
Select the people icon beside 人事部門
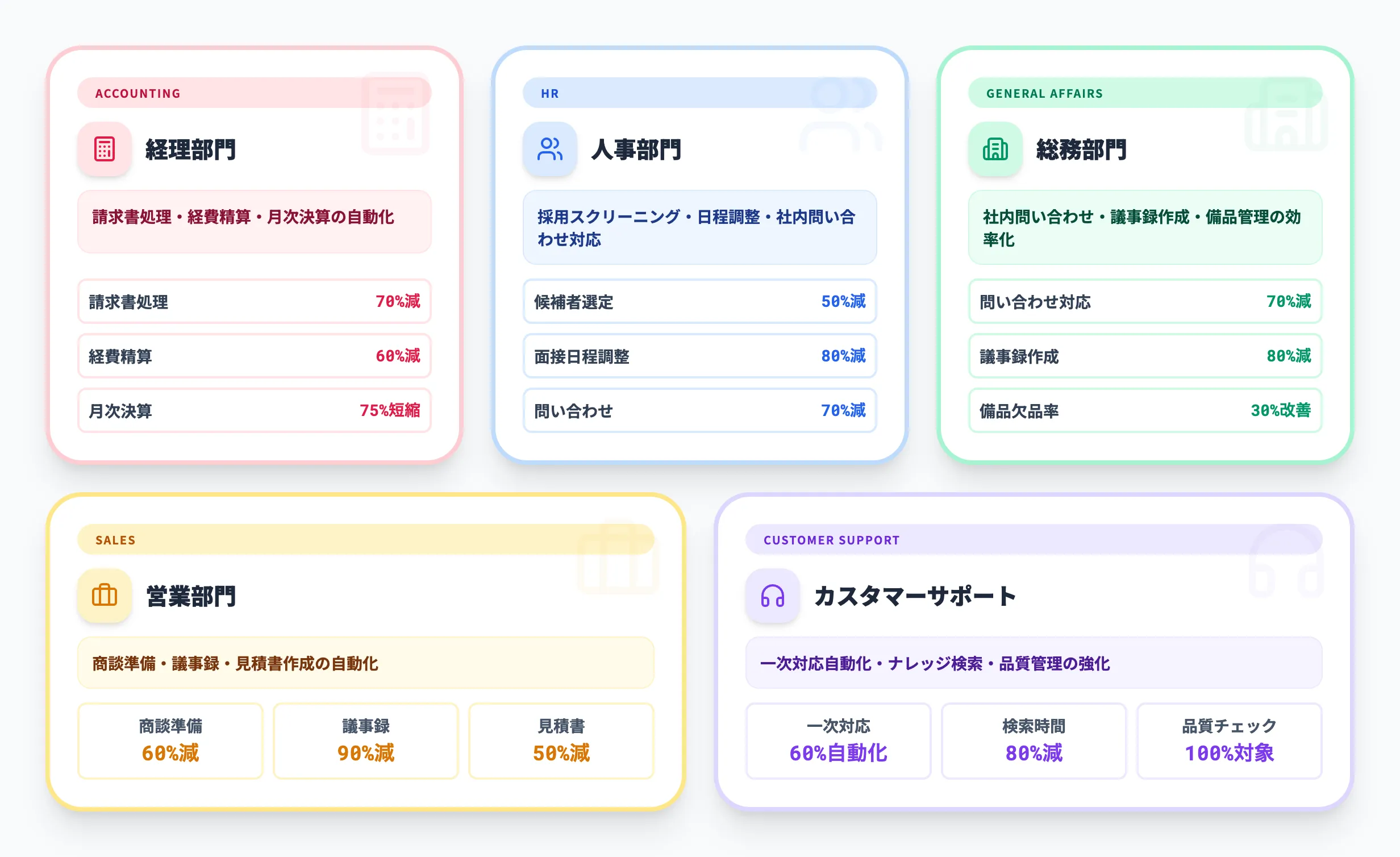pyautogui.click(x=550, y=150)
